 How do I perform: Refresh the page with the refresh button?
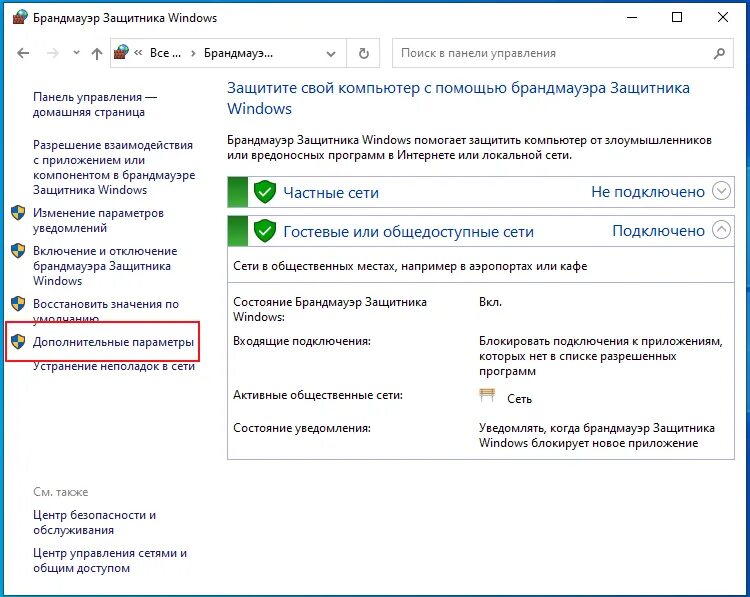coord(364,53)
